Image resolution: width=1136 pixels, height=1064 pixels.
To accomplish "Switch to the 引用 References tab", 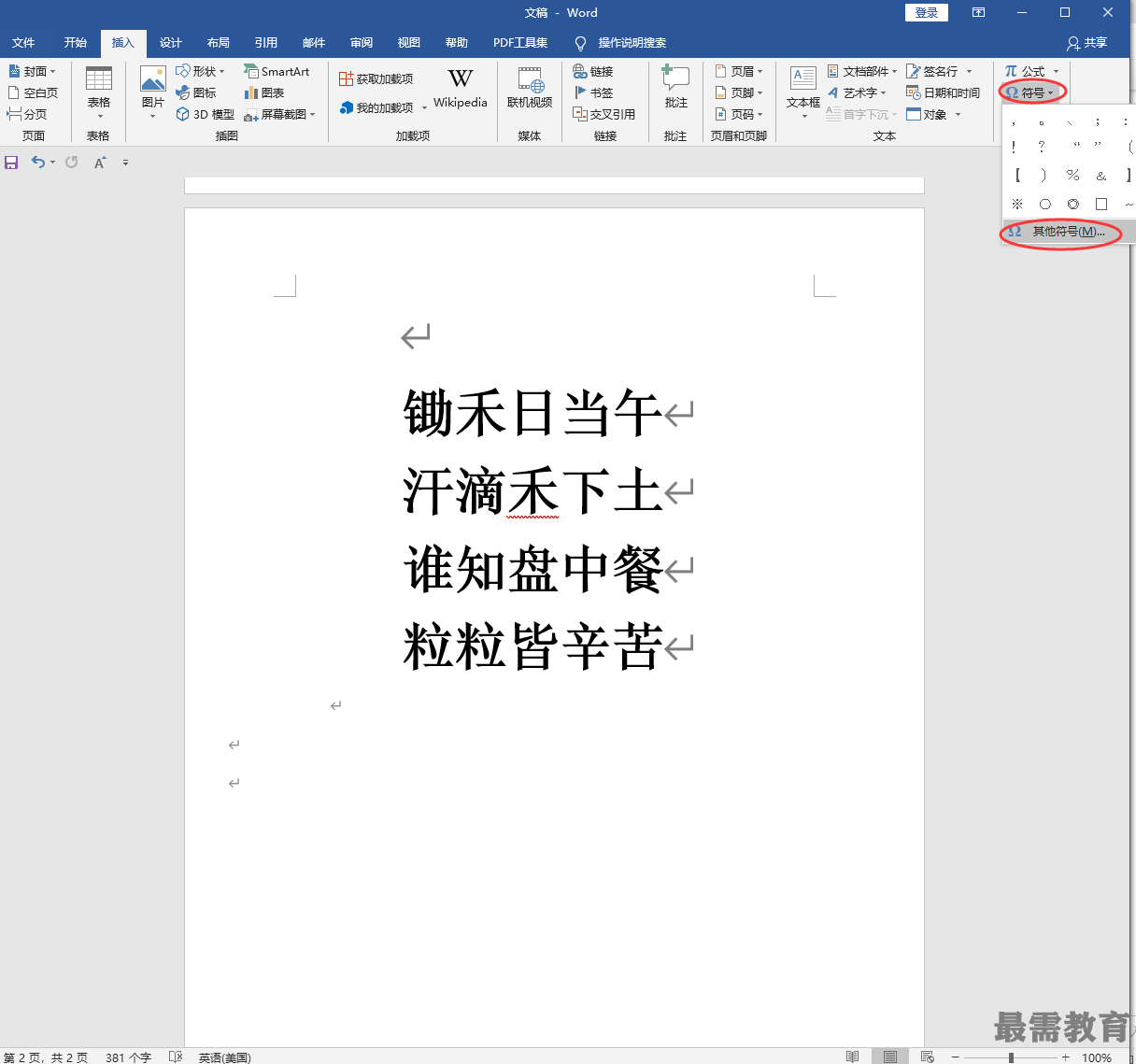I will click(x=266, y=43).
